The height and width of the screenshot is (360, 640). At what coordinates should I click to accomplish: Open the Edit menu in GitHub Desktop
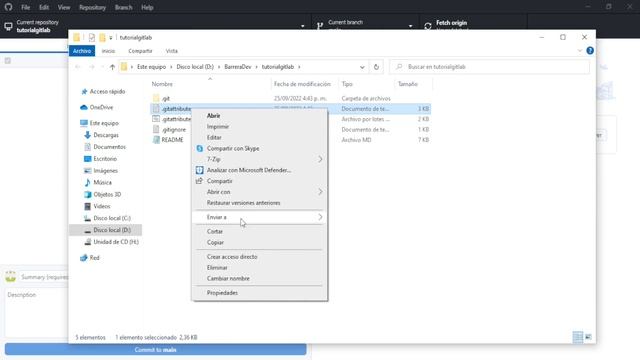(x=44, y=7)
